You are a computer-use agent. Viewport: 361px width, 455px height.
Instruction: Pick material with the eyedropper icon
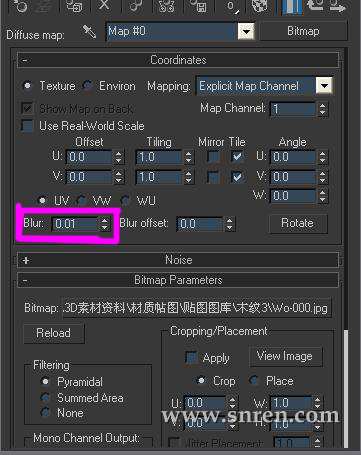pyautogui.click(x=89, y=32)
